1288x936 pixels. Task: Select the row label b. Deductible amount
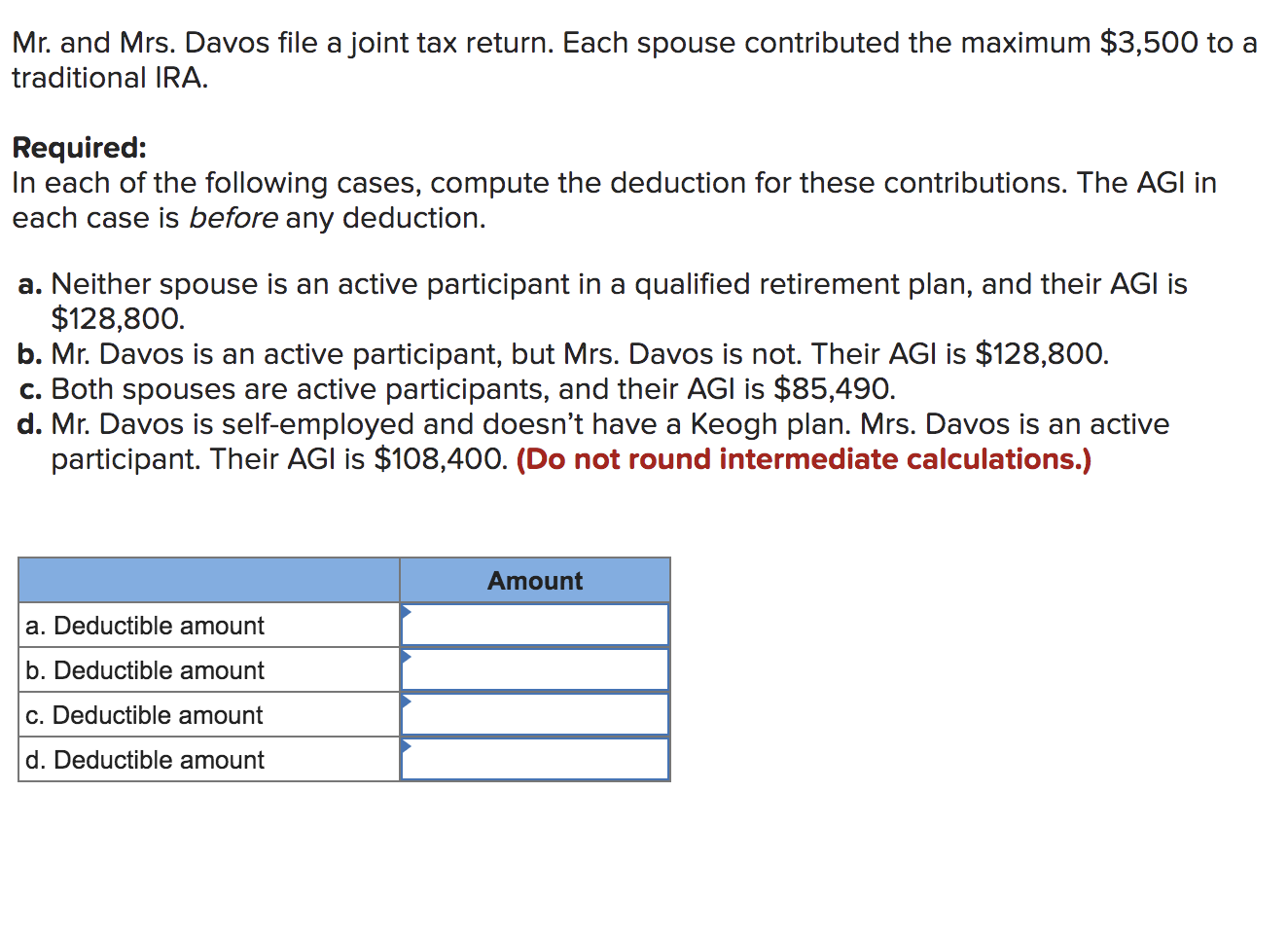click(x=143, y=669)
